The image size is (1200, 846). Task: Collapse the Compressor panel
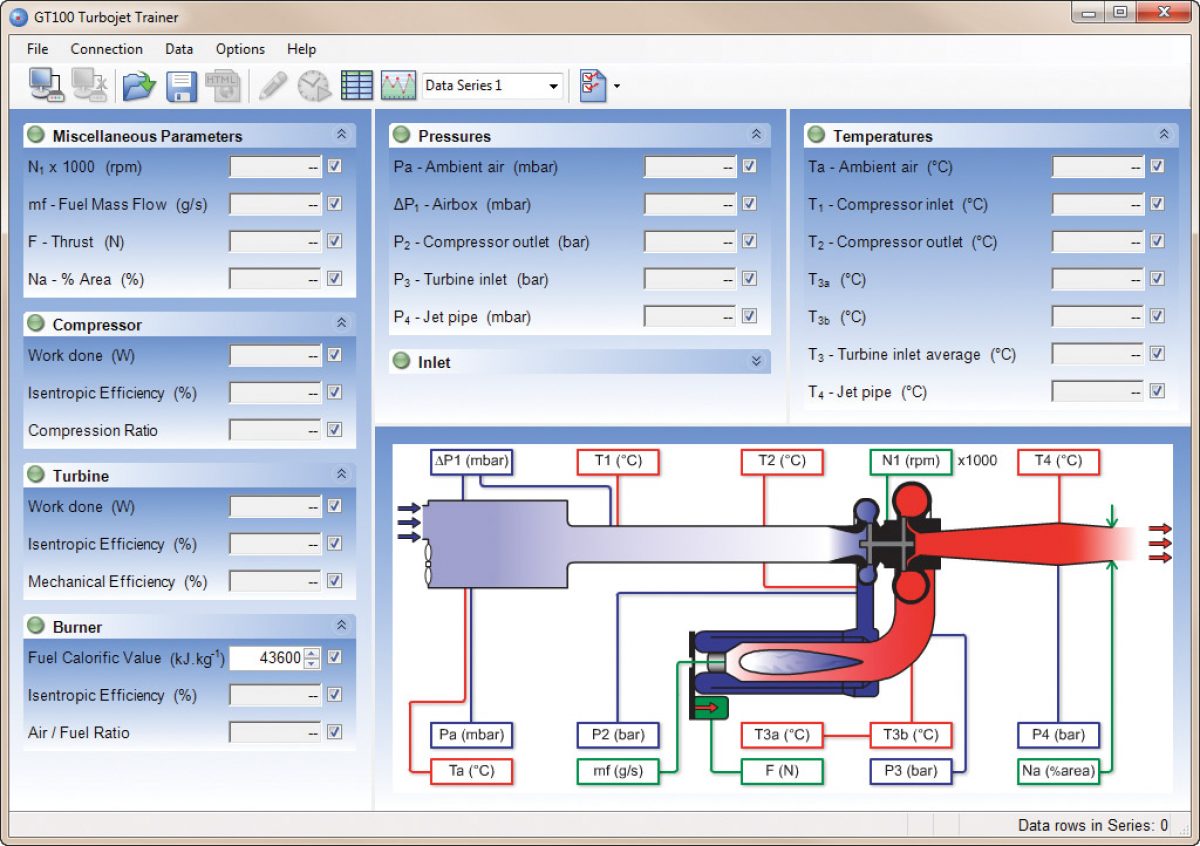click(x=341, y=323)
